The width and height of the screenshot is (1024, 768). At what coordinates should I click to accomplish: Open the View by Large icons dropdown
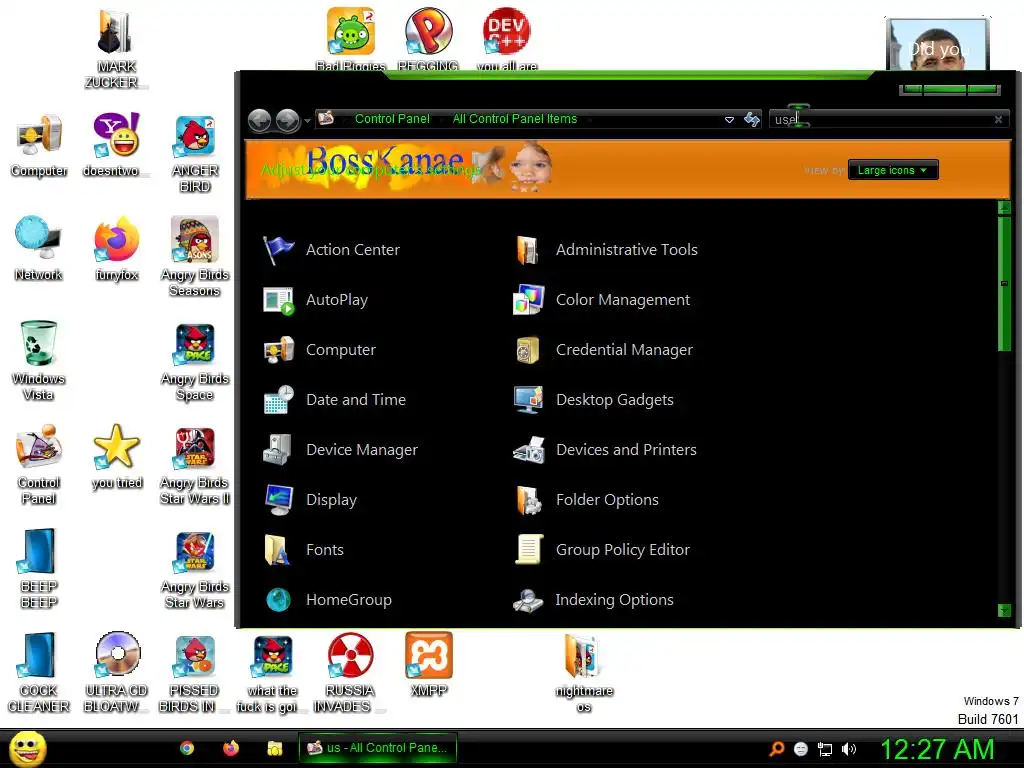[893, 170]
